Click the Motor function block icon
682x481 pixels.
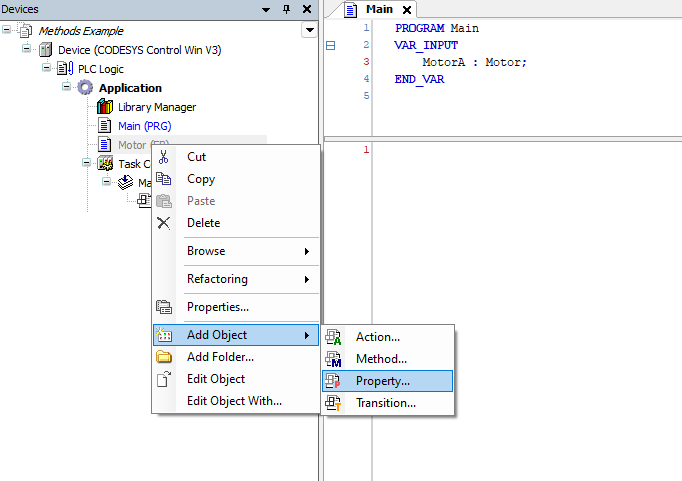coord(104,144)
